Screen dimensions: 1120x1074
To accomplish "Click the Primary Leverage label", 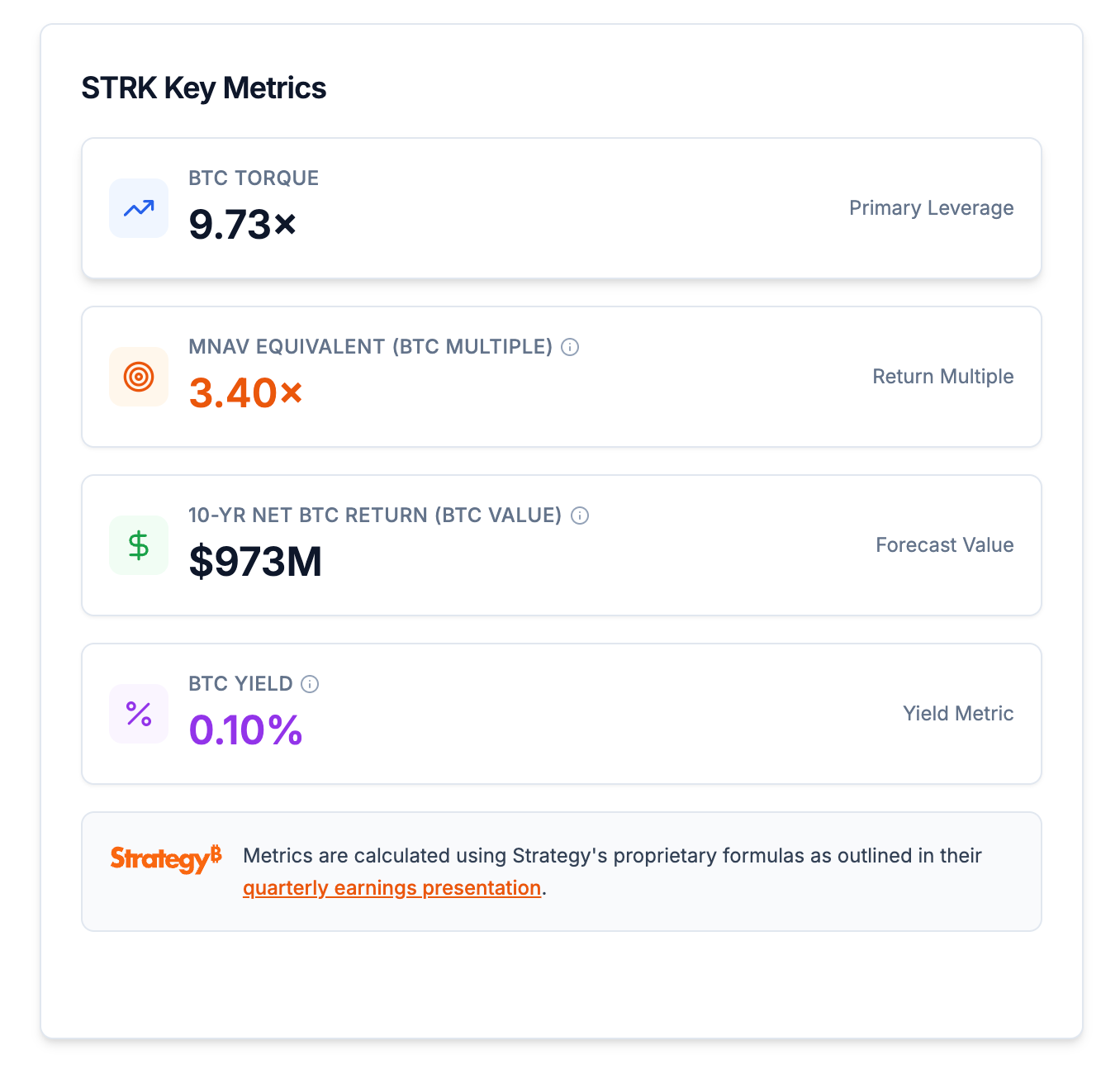I will (x=931, y=208).
